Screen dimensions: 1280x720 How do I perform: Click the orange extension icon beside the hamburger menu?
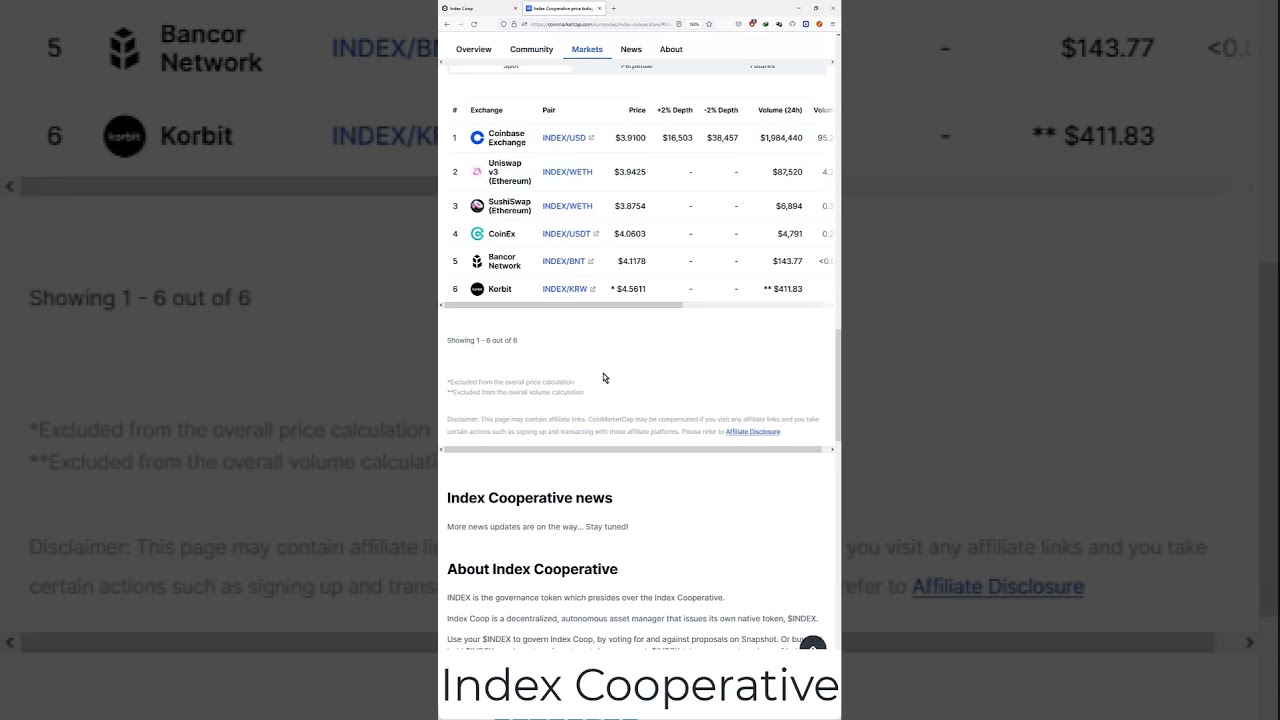pyautogui.click(x=819, y=24)
